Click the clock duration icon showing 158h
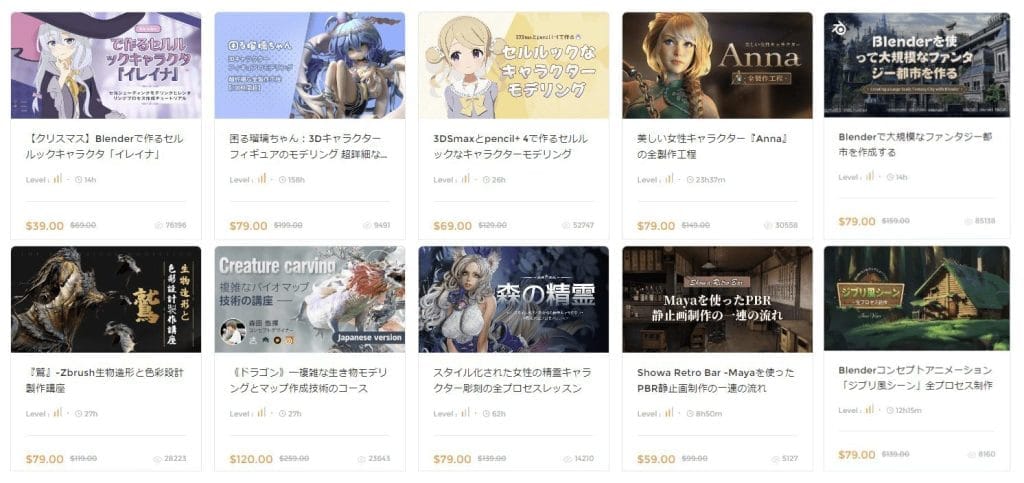Image resolution: width=1024 pixels, height=483 pixels. tap(282, 179)
